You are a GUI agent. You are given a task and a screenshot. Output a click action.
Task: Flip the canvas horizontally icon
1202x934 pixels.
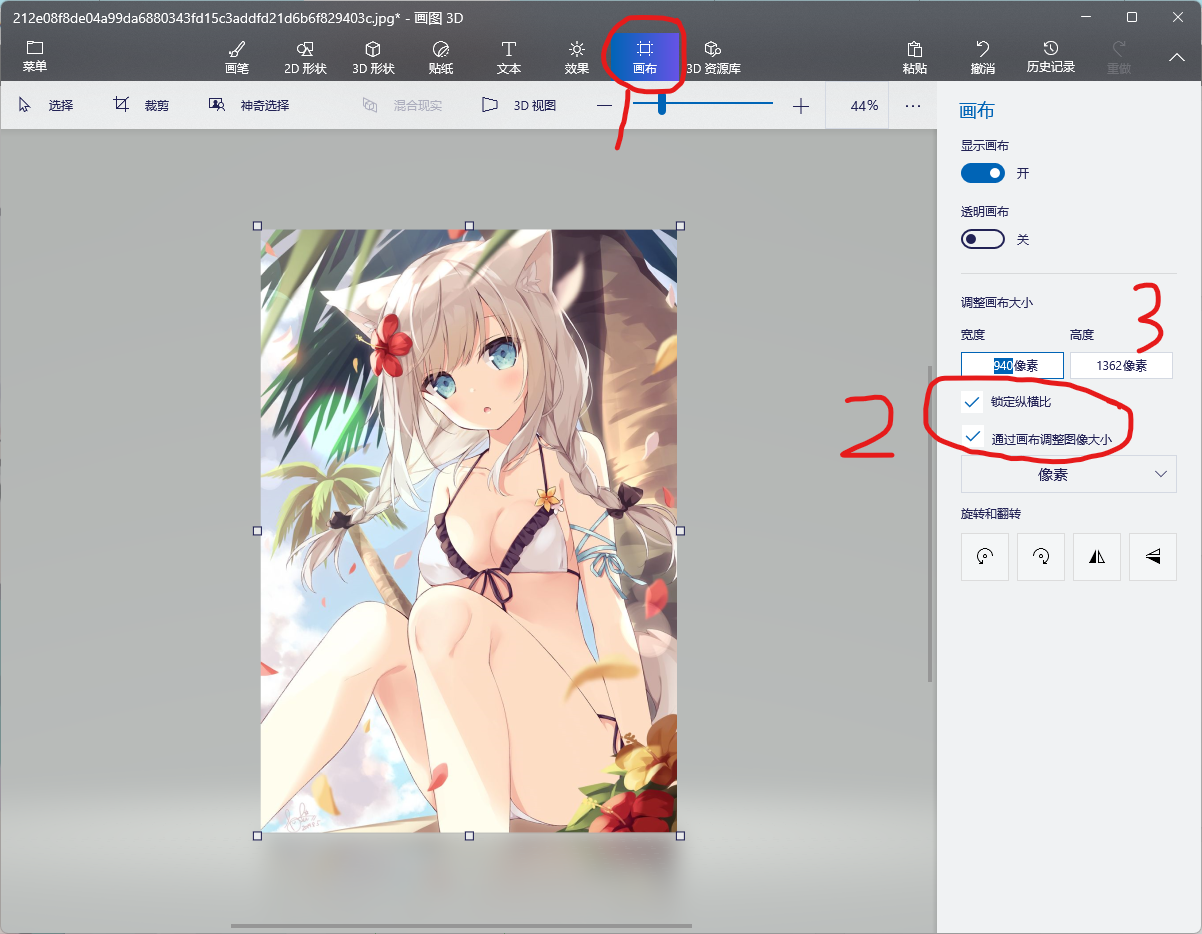[1097, 557]
